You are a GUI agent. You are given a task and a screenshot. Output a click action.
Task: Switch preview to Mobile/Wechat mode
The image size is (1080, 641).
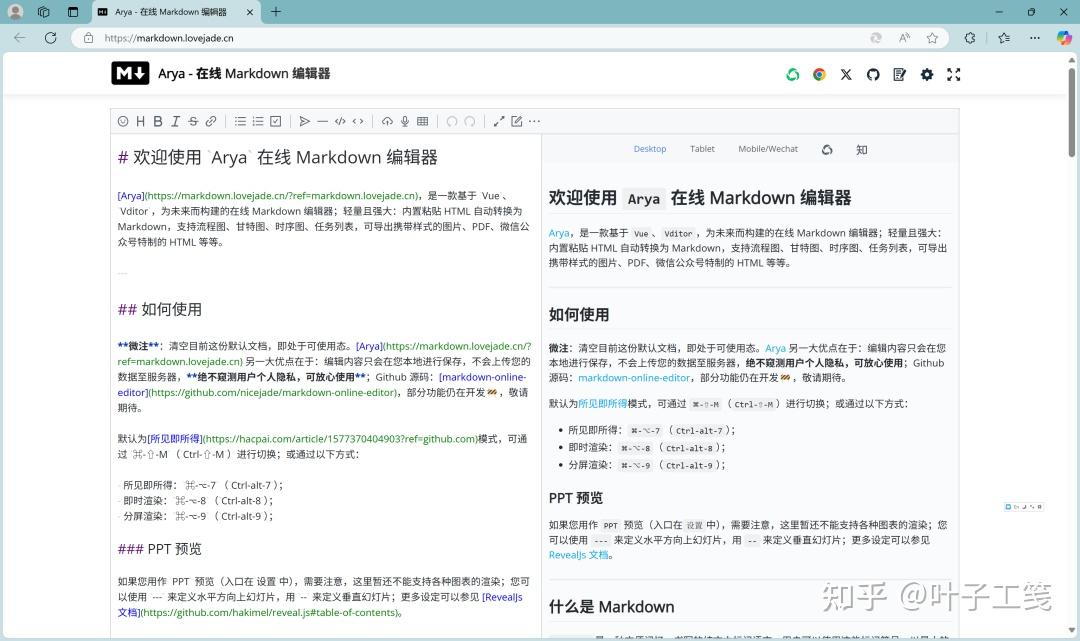(768, 149)
